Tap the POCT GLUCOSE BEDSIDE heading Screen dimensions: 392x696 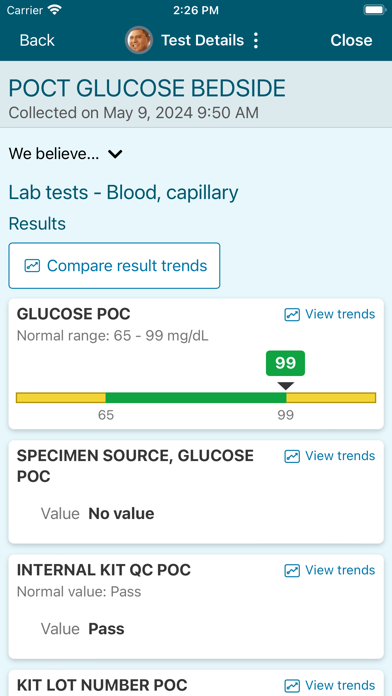point(147,88)
